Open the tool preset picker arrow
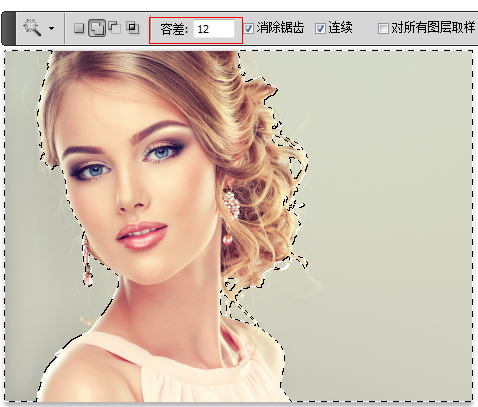478x407 pixels. [x=51, y=29]
